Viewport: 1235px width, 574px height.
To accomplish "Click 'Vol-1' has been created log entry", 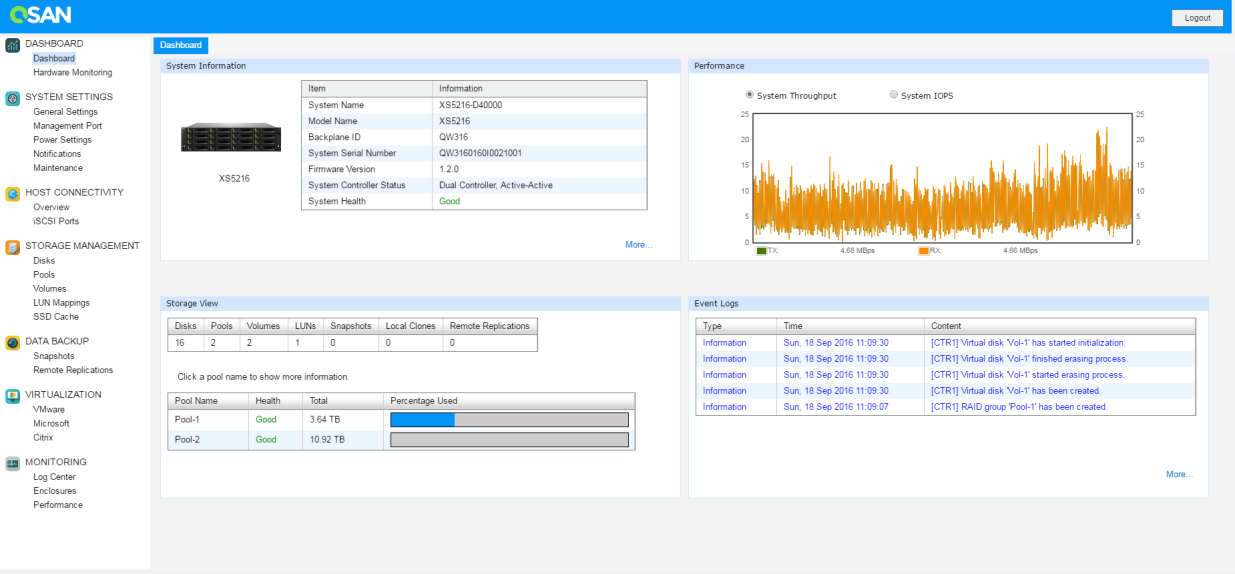I will point(1015,391).
